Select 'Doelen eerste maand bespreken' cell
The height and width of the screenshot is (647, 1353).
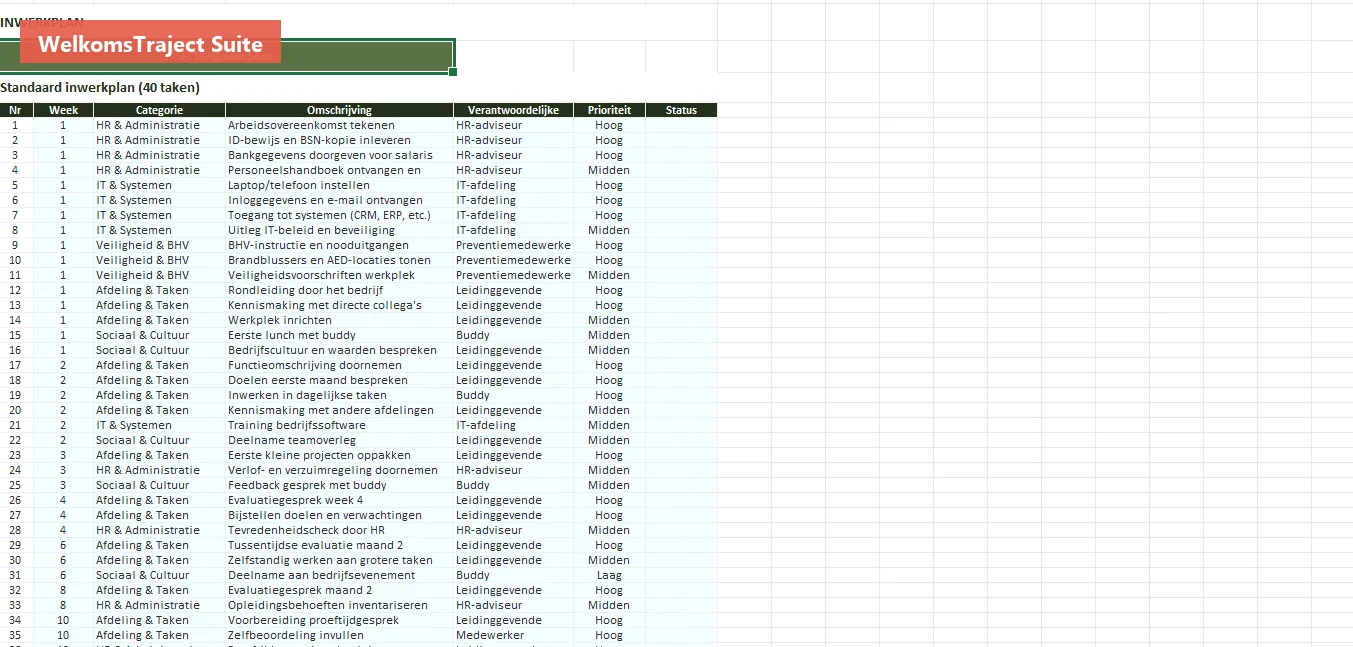(x=340, y=380)
